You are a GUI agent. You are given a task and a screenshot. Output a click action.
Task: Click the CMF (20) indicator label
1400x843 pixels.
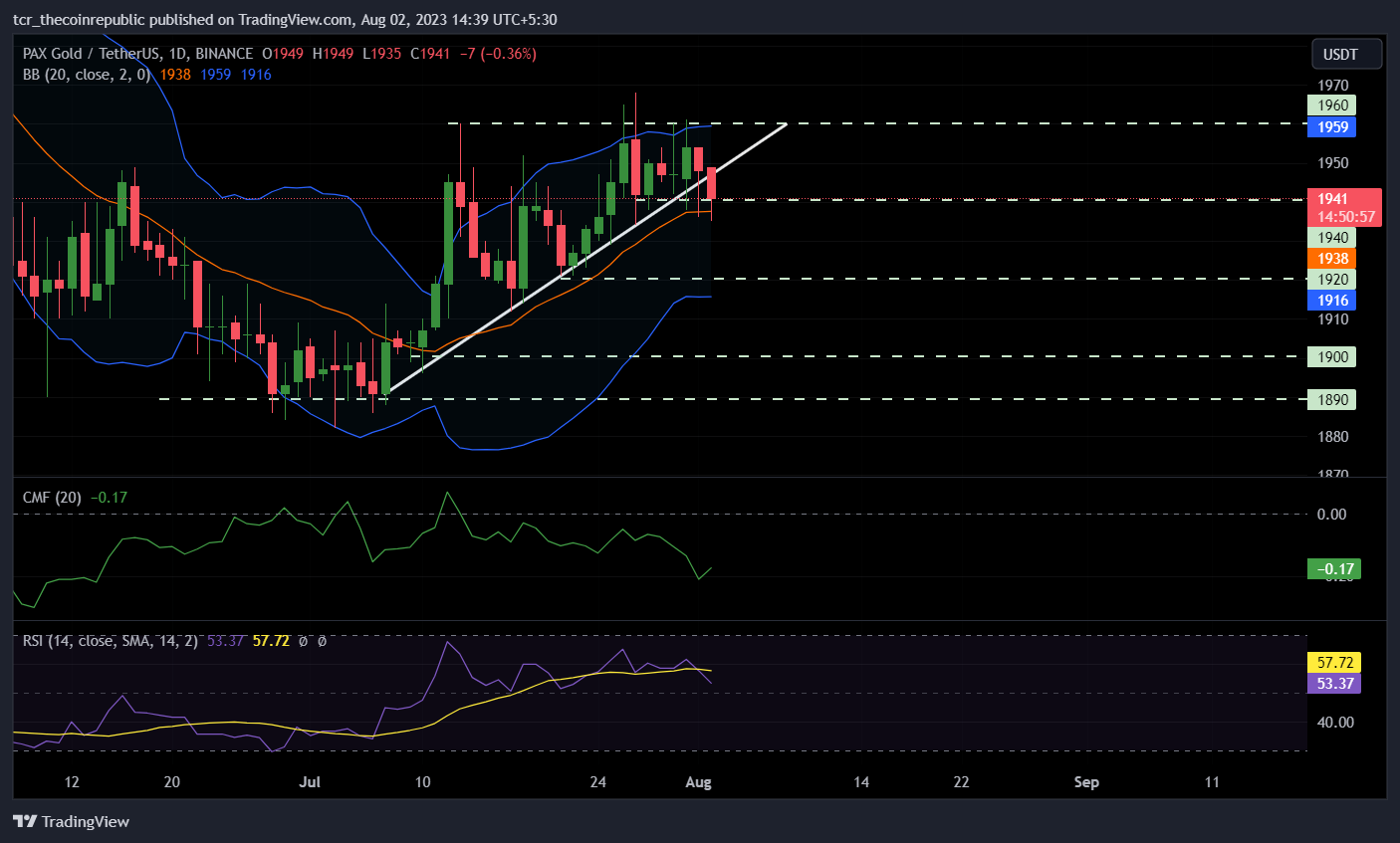click(x=52, y=498)
